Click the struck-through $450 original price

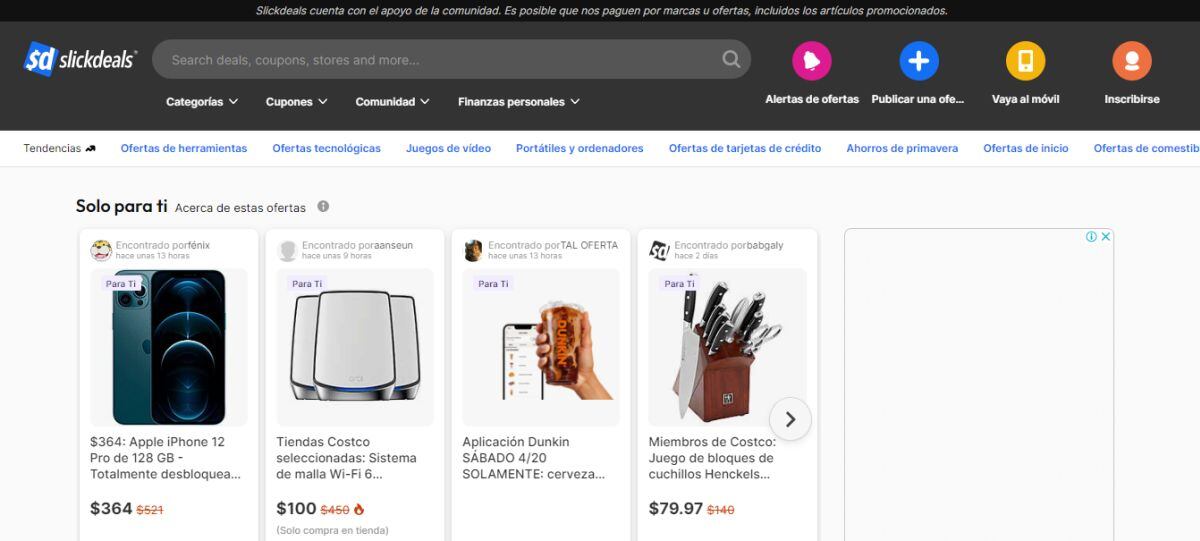pyautogui.click(x=335, y=510)
